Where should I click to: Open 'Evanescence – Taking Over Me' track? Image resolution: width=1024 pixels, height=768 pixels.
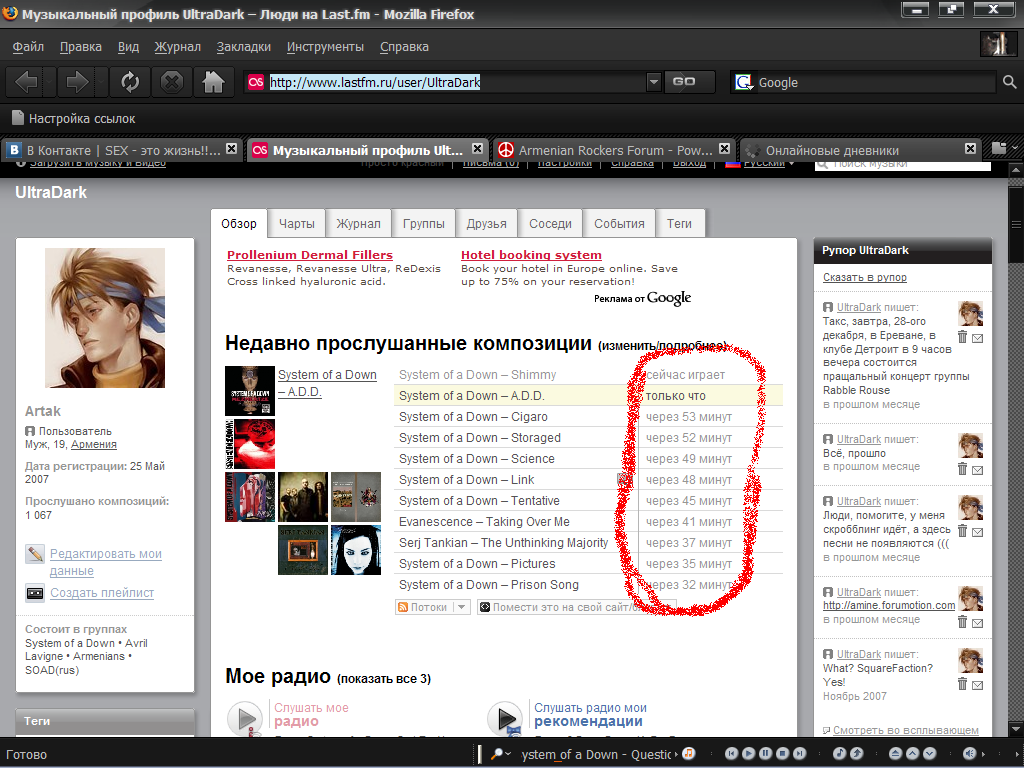pos(484,522)
